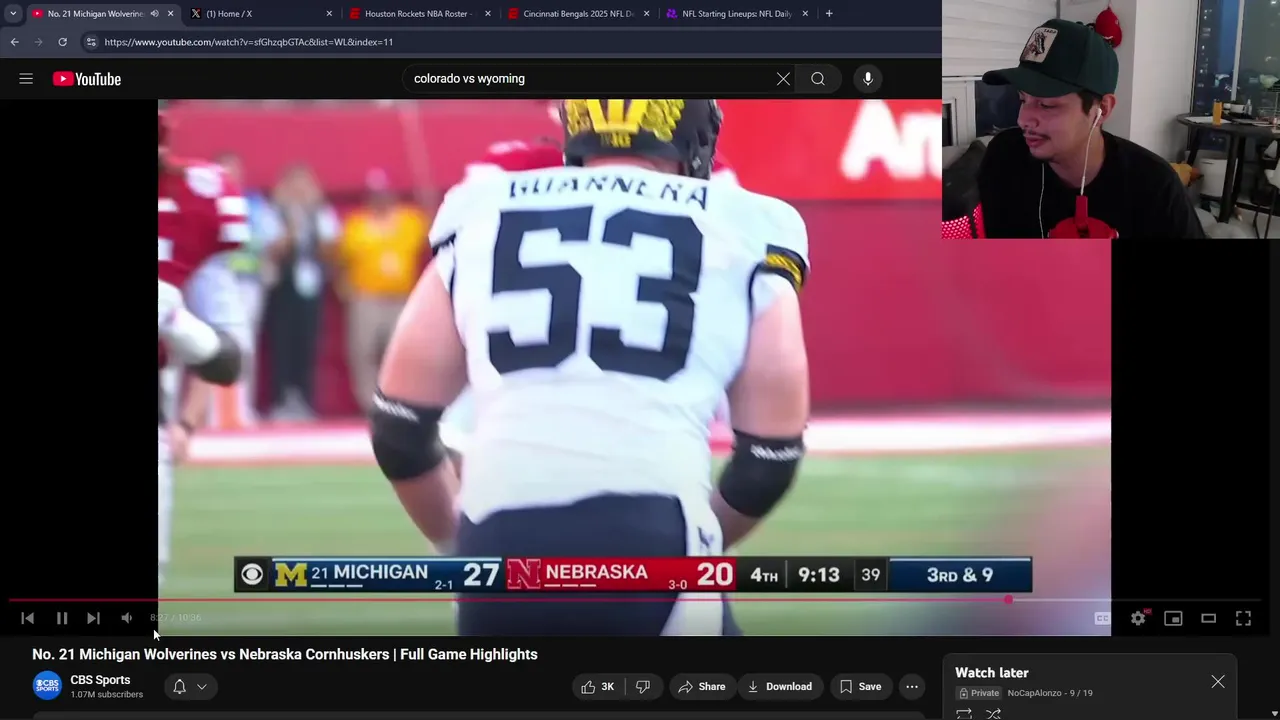Open NoCapAlonzo playlist owner link
Image resolution: width=1280 pixels, height=720 pixels.
[x=1034, y=693]
